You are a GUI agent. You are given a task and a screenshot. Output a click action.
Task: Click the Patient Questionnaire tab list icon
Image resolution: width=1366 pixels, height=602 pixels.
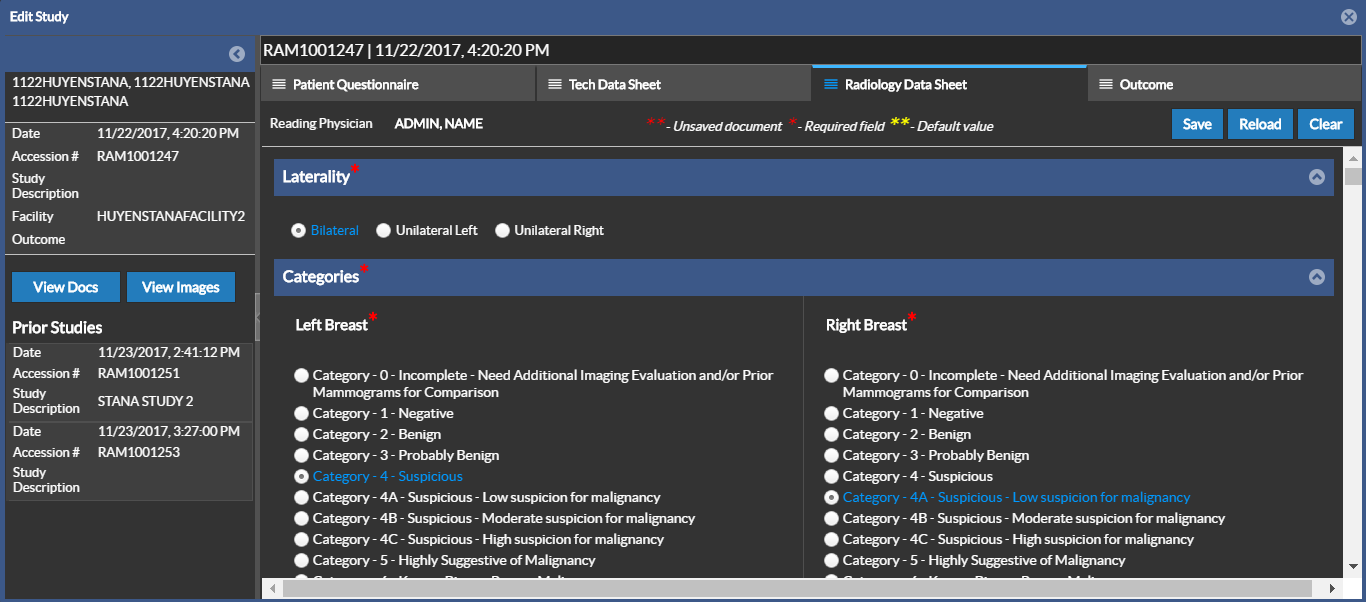tap(279, 85)
